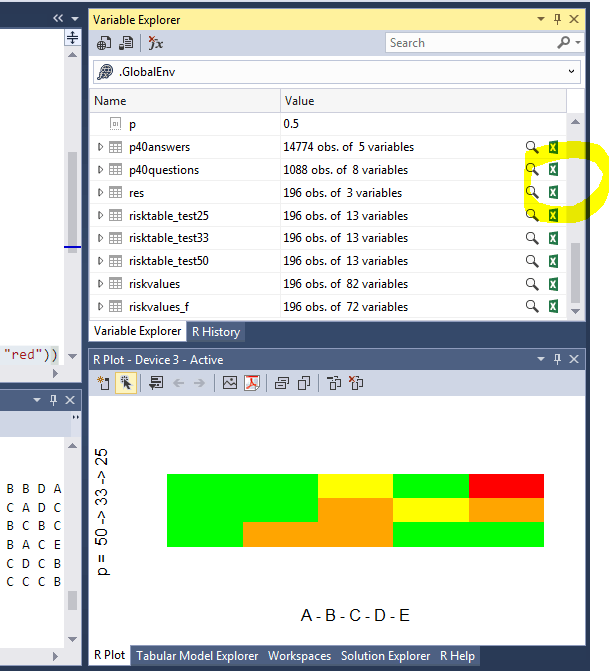The width and height of the screenshot is (609, 671).
Task: Open search options dropdown arrow
Action: click(x=578, y=42)
